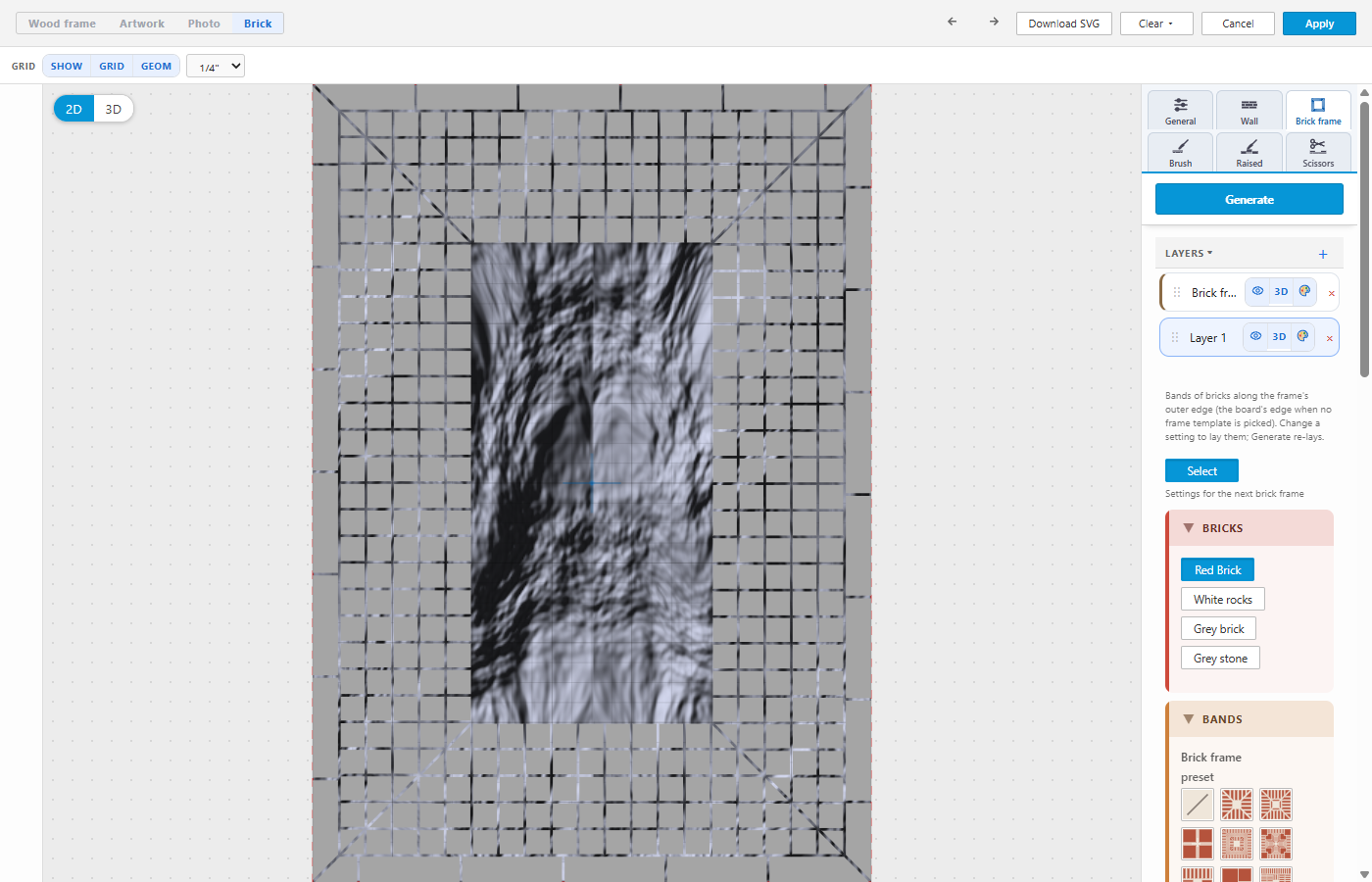Screen dimensions: 1372x882
Task: Click the Download SVG button
Action: point(1064,24)
